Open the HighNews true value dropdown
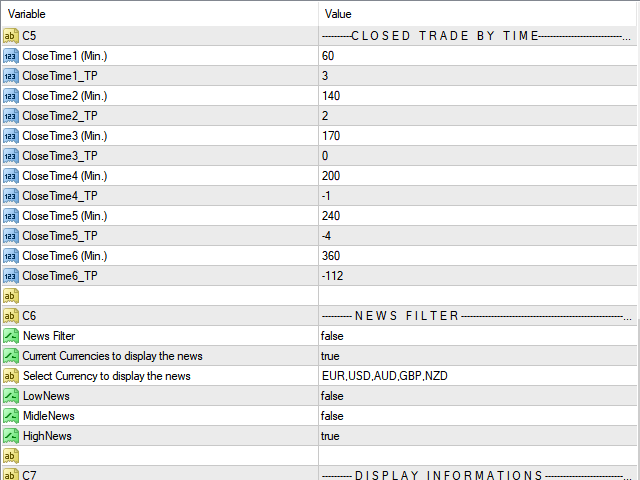Viewport: 640px width, 480px height. (x=478, y=436)
